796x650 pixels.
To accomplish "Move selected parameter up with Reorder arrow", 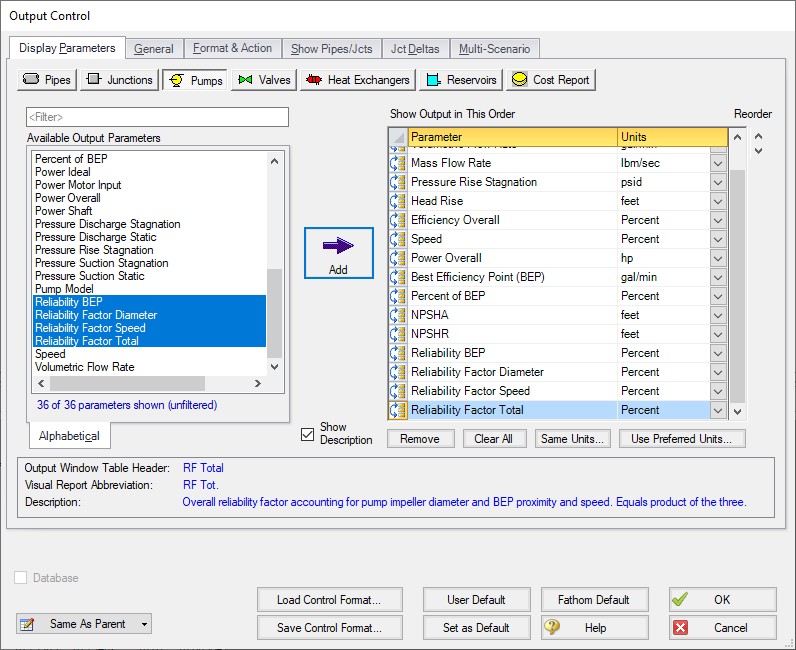I will [x=758, y=136].
